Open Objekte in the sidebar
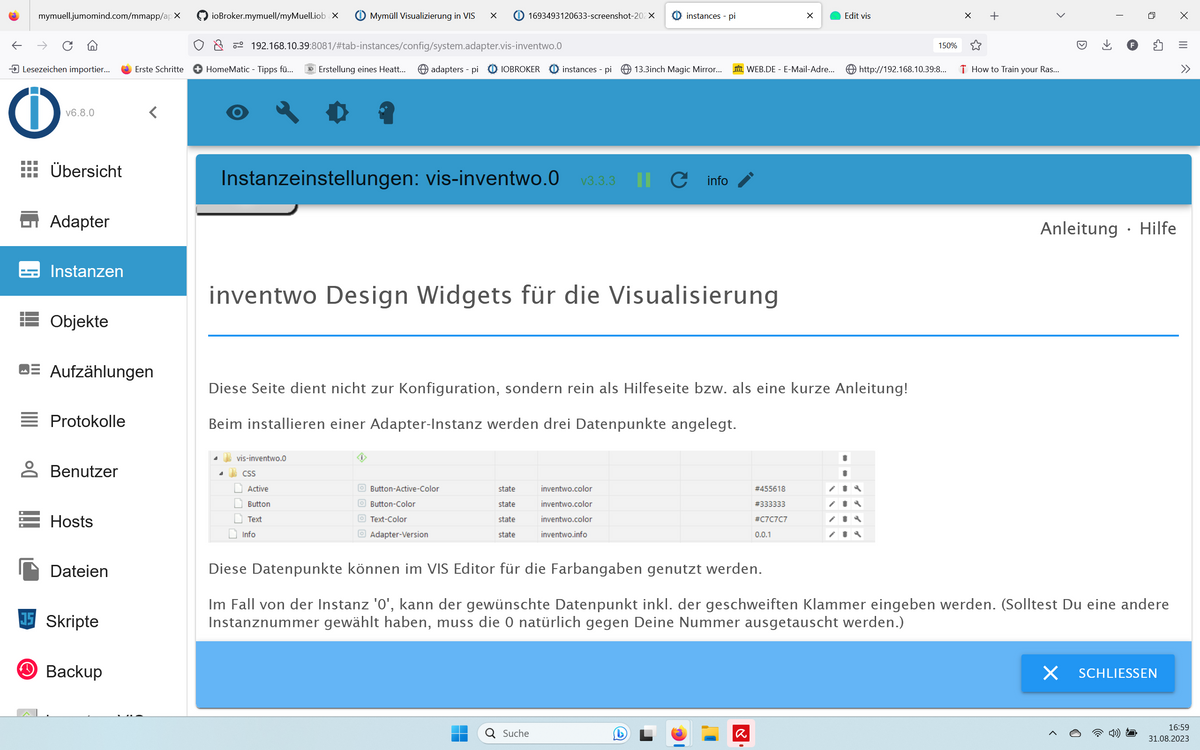The image size is (1200, 750). [93, 321]
